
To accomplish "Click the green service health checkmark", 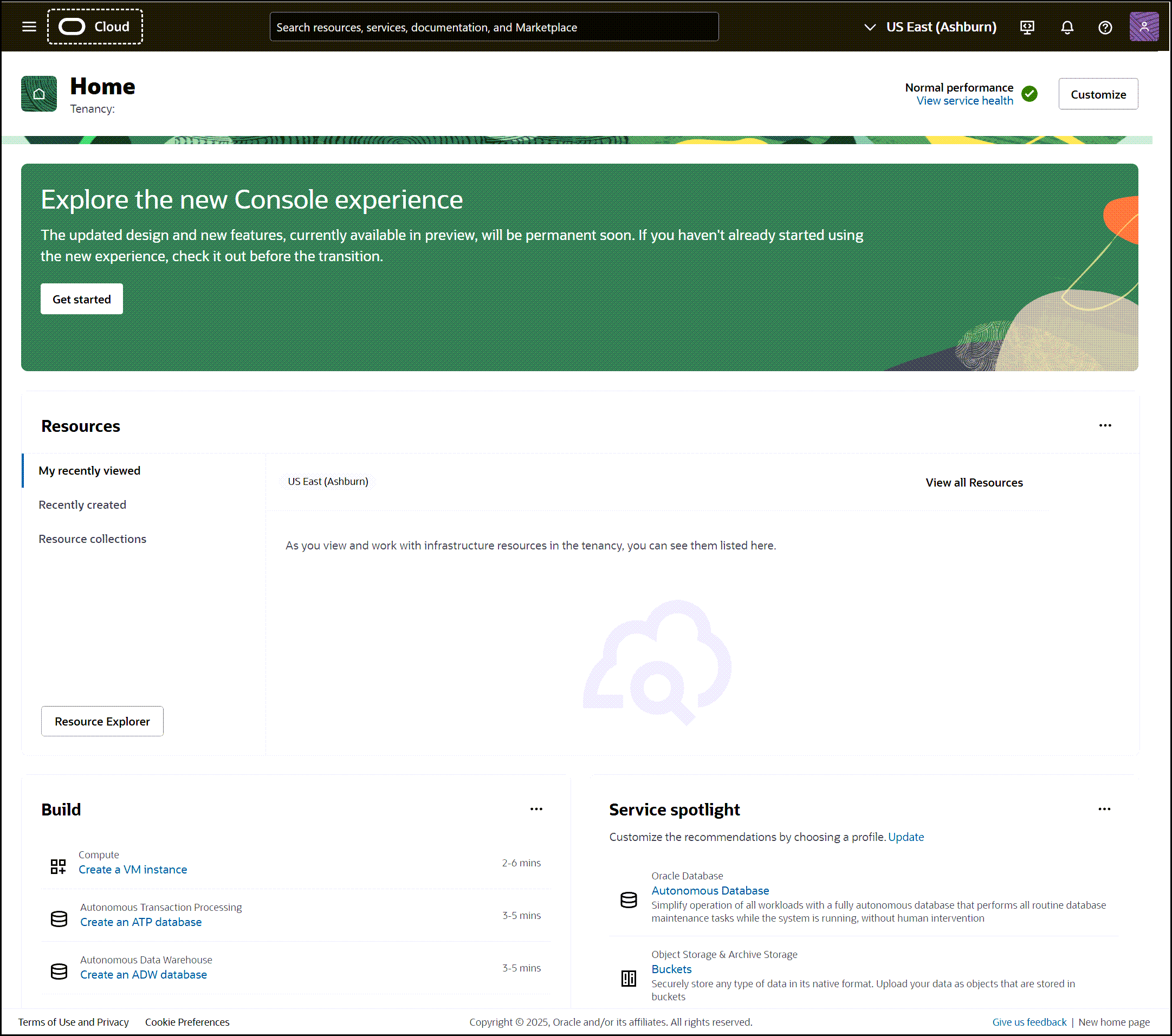I will [1029, 93].
